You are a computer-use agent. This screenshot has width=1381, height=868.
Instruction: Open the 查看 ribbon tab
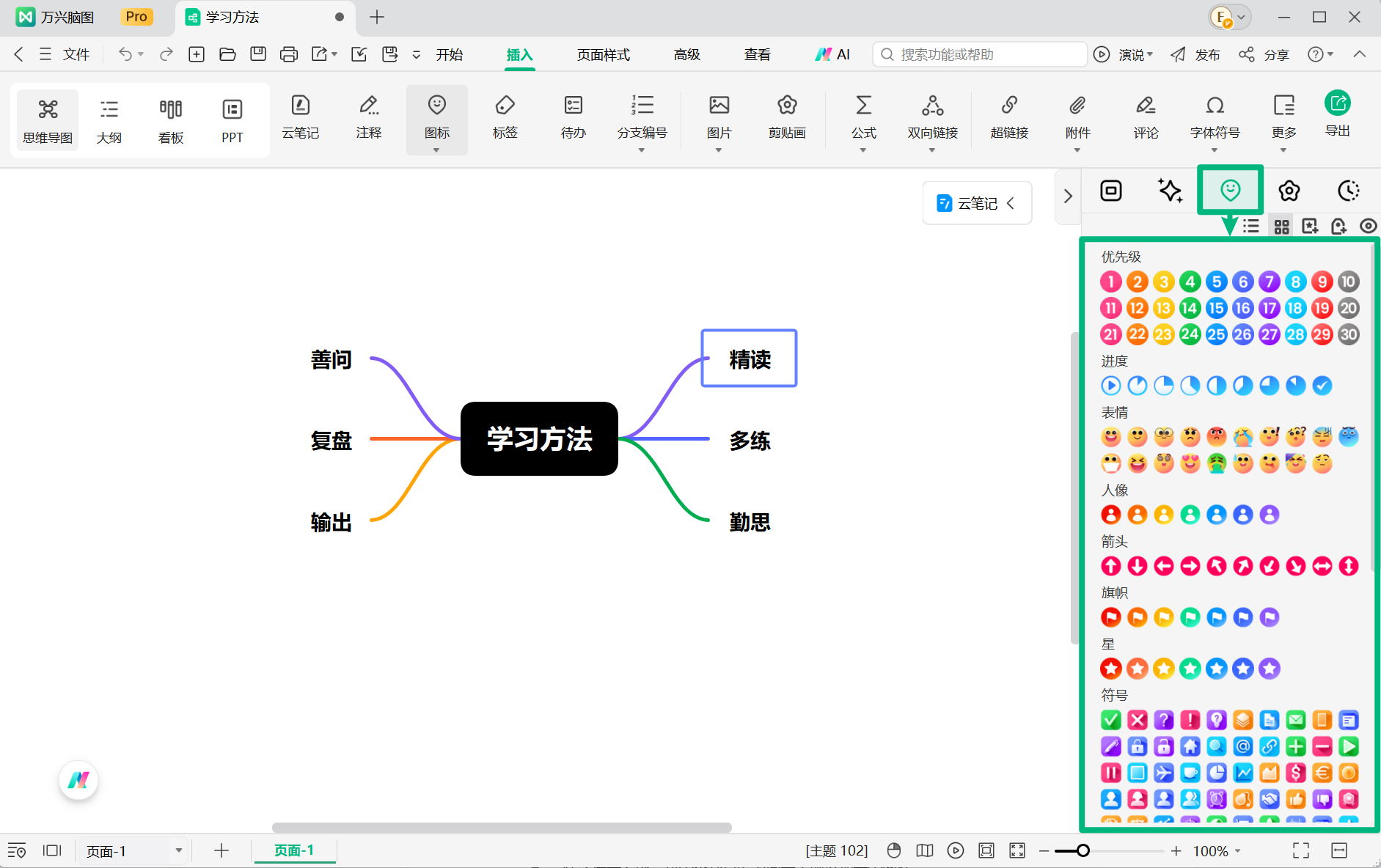[758, 54]
